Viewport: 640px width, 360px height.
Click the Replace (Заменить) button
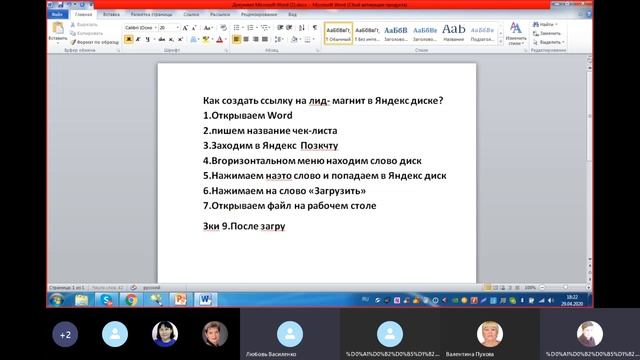point(547,33)
